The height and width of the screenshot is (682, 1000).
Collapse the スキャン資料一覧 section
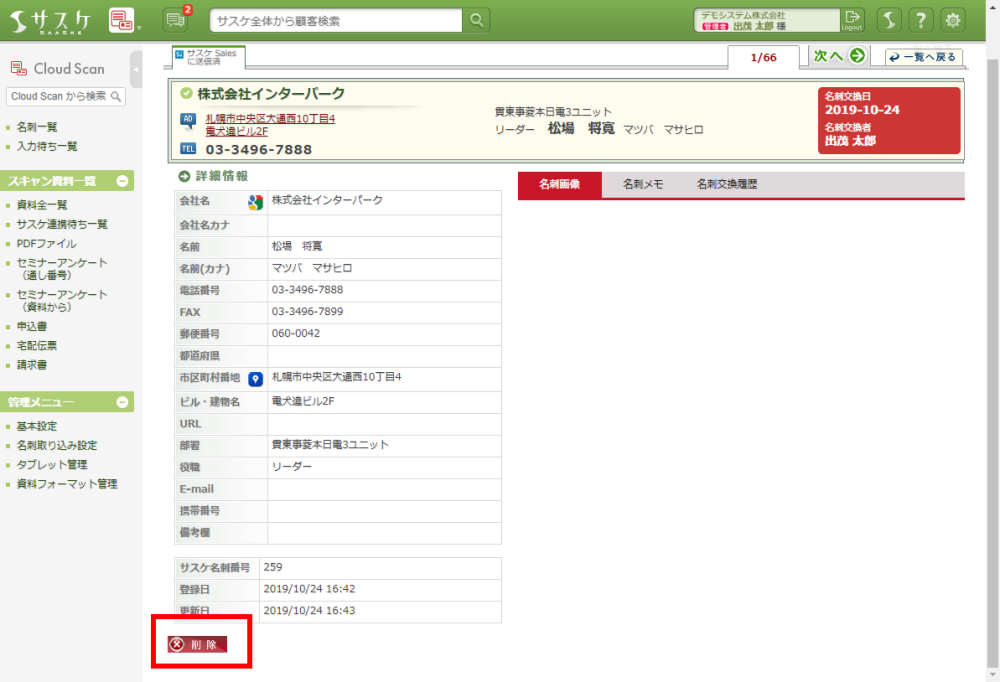point(122,181)
